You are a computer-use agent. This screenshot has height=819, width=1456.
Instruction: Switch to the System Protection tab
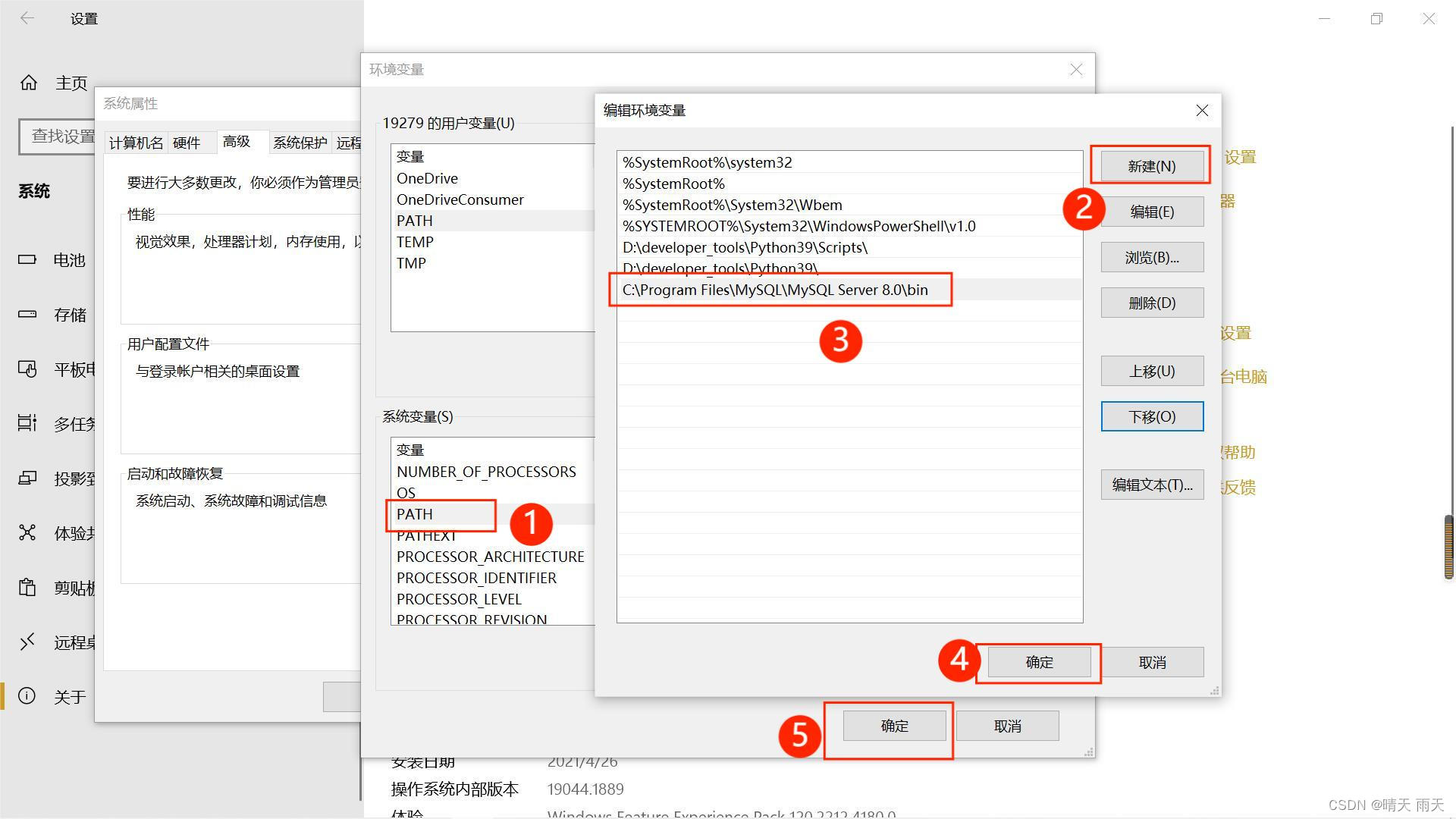tap(300, 143)
